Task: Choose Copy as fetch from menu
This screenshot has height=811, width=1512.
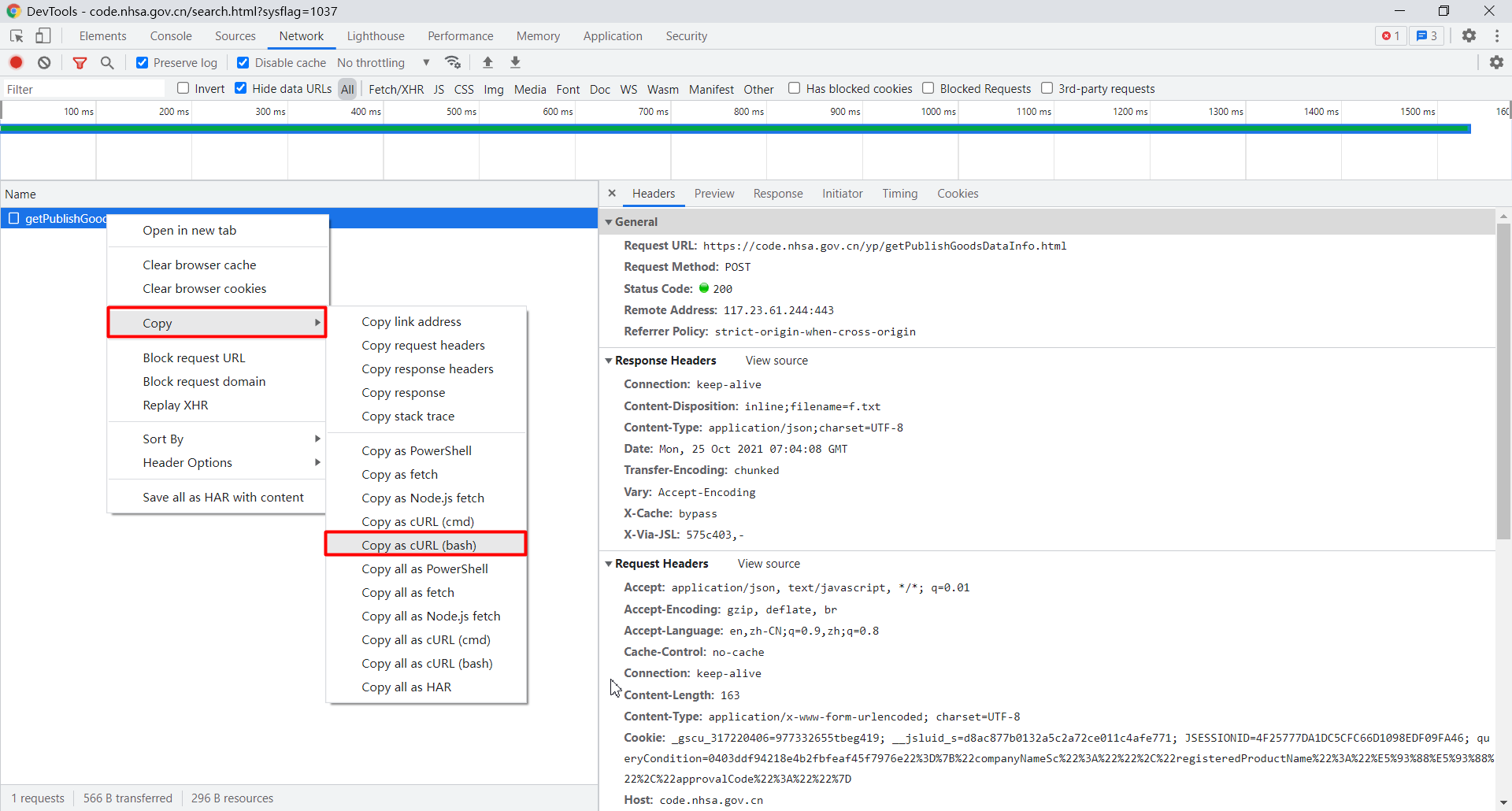Action: click(399, 474)
